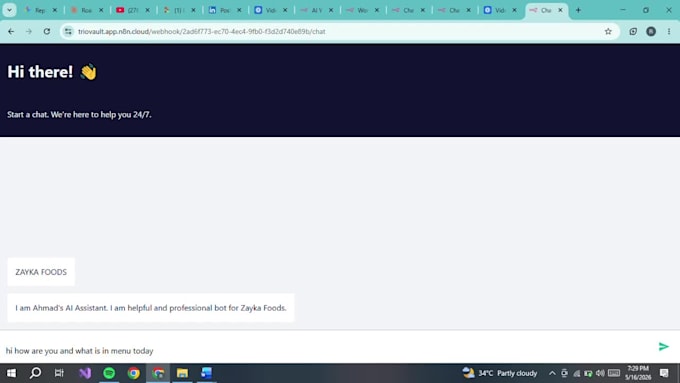Go back in the browser

coord(11,31)
